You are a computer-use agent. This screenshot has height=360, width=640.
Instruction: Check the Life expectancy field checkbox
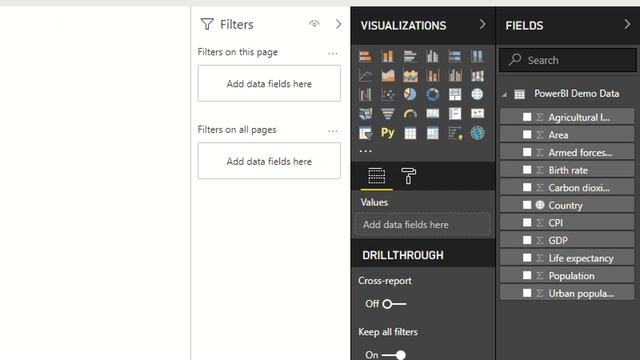click(x=527, y=258)
